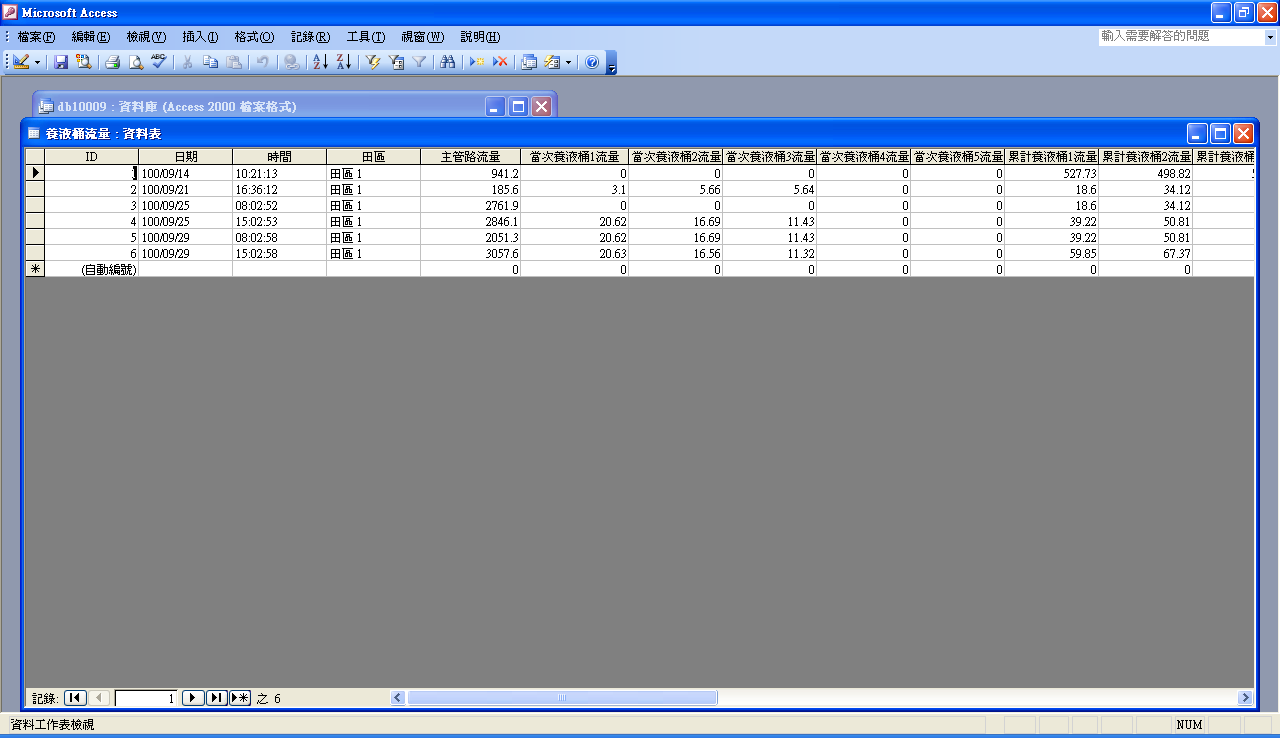Go to the next record
The image size is (1280, 738).
click(193, 698)
